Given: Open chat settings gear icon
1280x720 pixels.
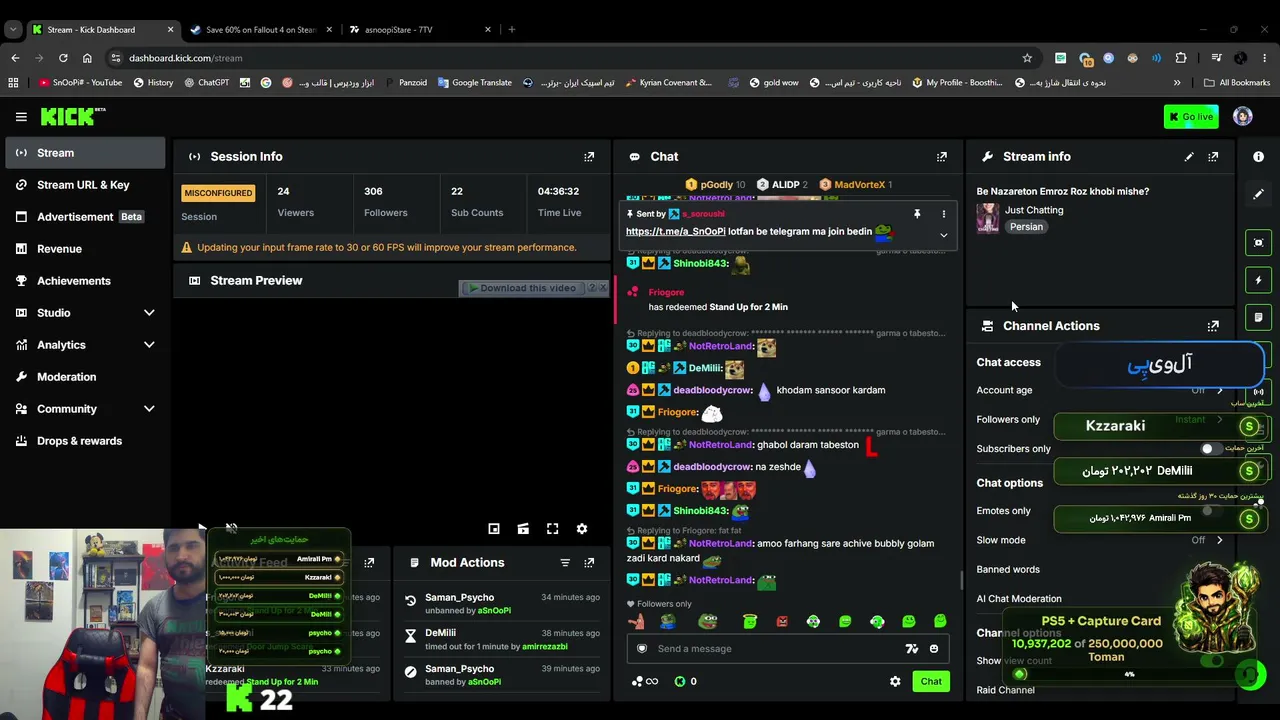Looking at the screenshot, I should click(895, 682).
